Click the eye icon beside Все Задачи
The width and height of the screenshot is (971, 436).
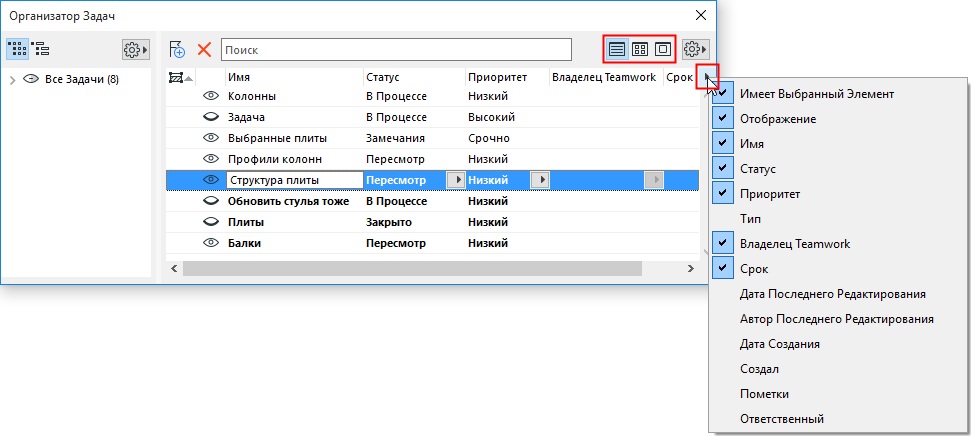31,79
